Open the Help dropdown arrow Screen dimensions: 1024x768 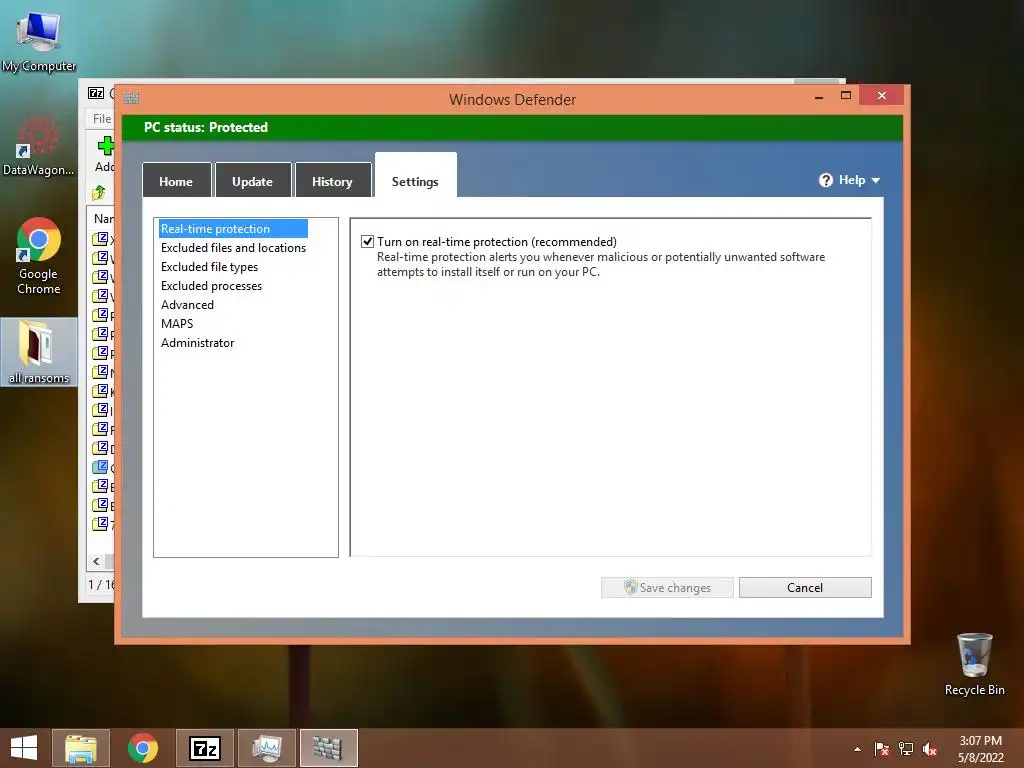[876, 180]
